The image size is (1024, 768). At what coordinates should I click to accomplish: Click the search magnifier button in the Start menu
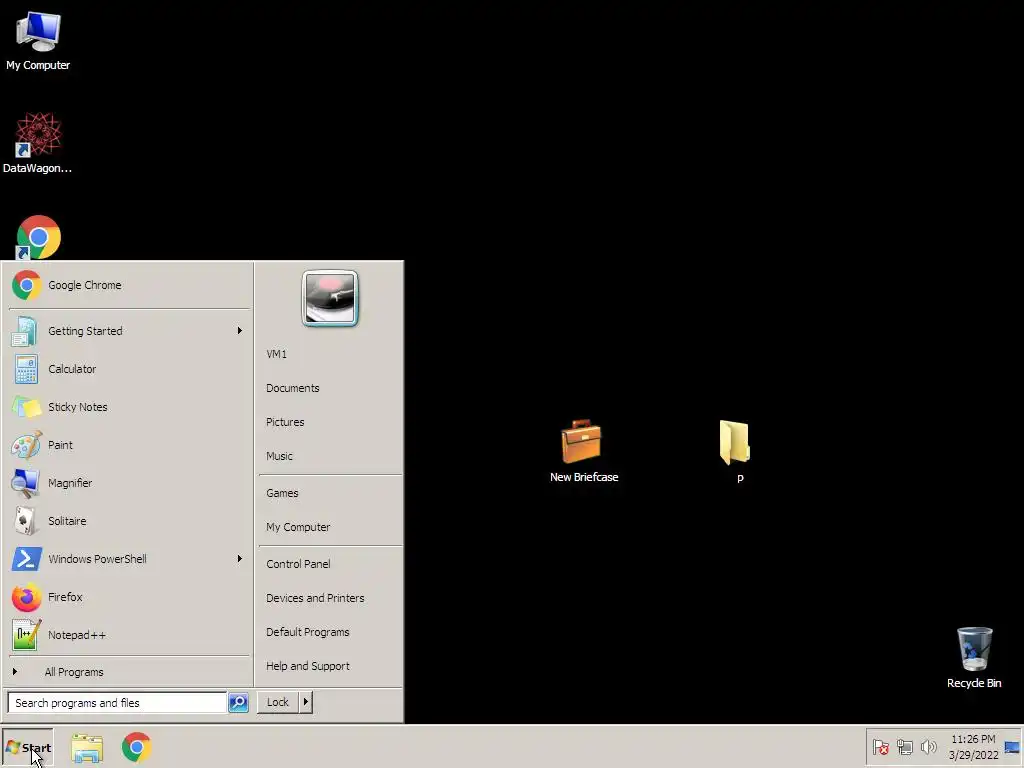238,703
